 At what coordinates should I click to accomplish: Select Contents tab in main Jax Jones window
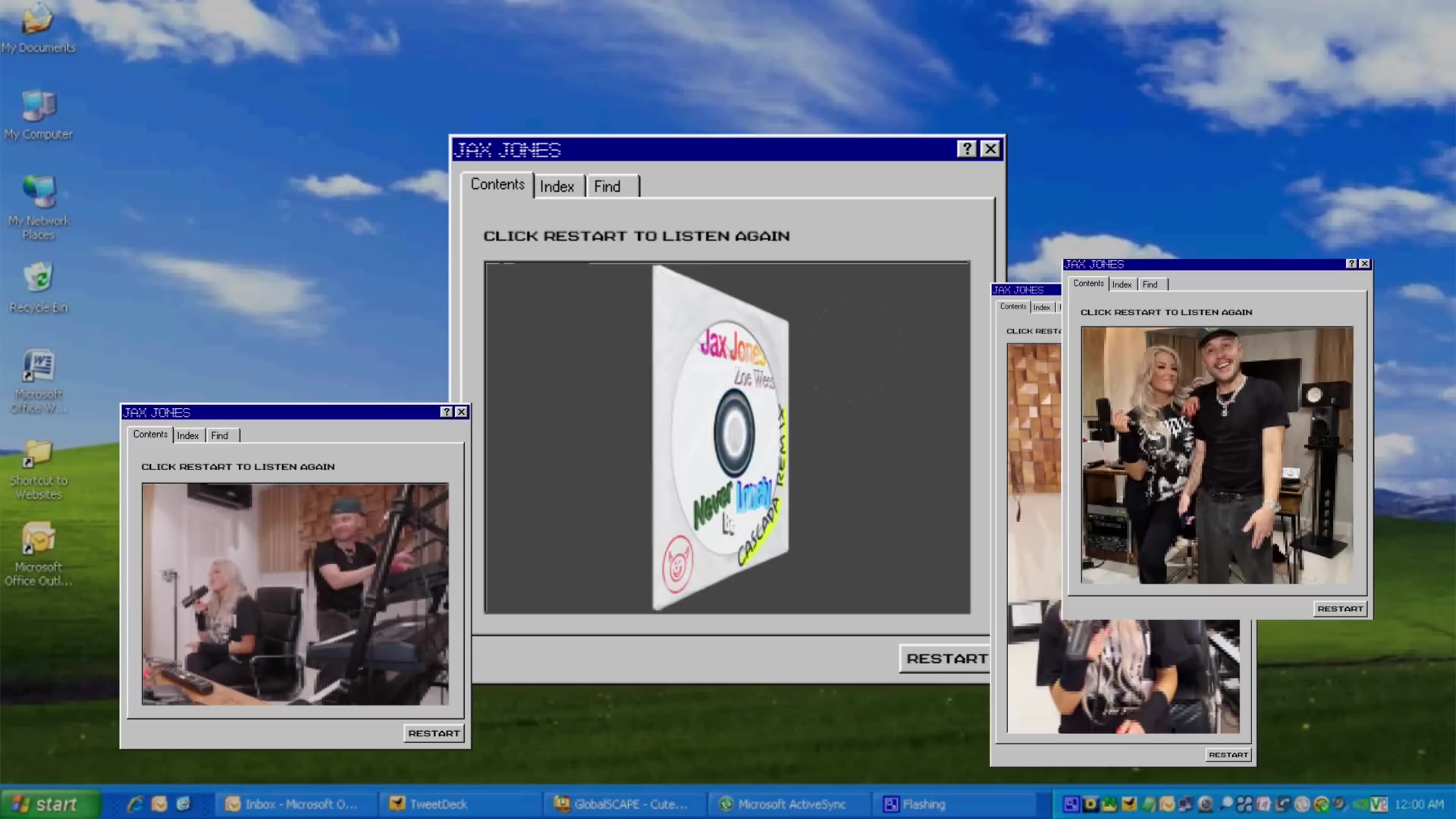pos(497,184)
